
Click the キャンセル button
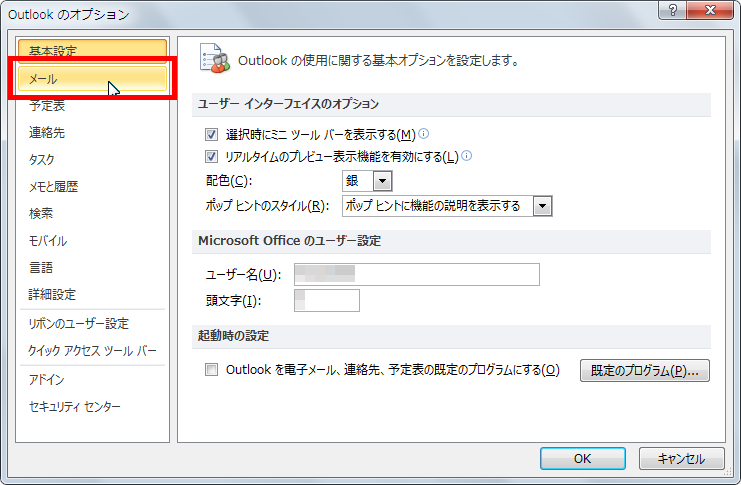pyautogui.click(x=681, y=459)
